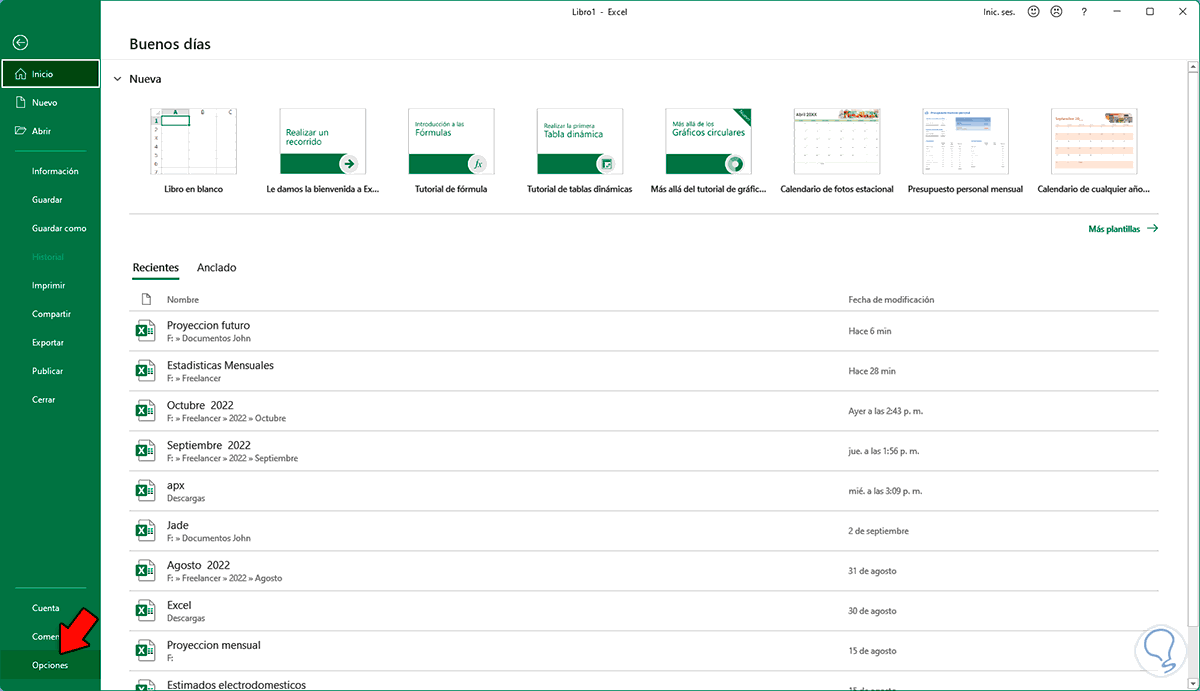The width and height of the screenshot is (1200, 691).
Task: Create Libro en blanco workbook
Action: click(194, 150)
